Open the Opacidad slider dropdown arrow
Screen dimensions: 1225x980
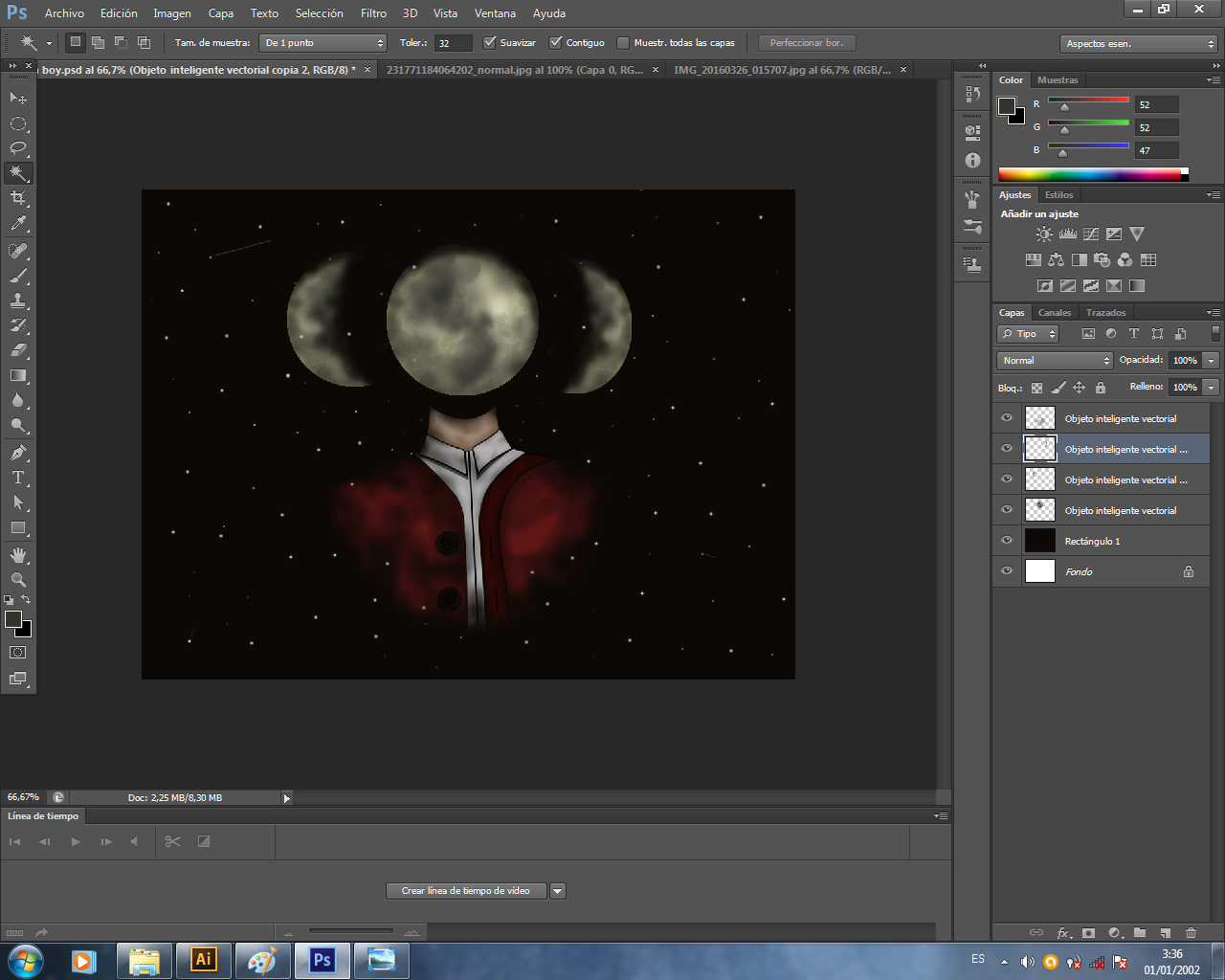(x=1212, y=361)
